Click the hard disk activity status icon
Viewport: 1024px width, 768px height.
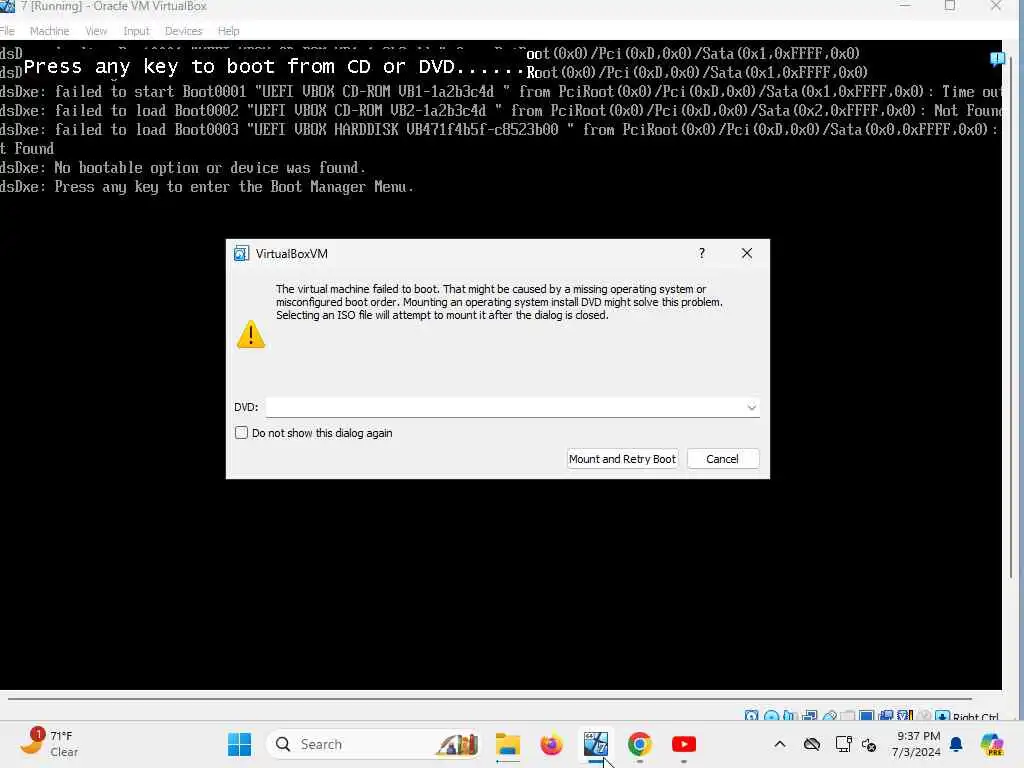click(752, 716)
